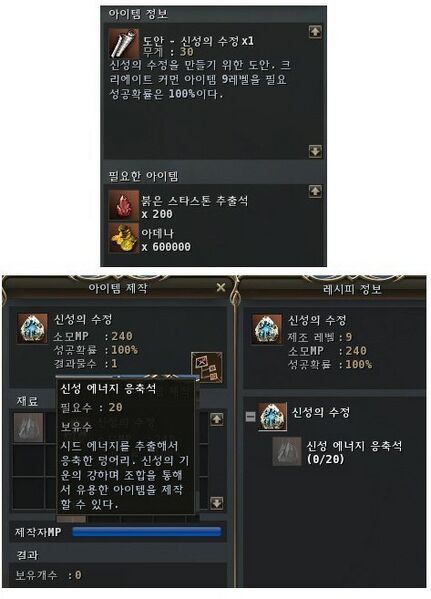Click the down arrow of the 재료 list
Viewport: 431px width, 599px height.
pyautogui.click(x=217, y=503)
